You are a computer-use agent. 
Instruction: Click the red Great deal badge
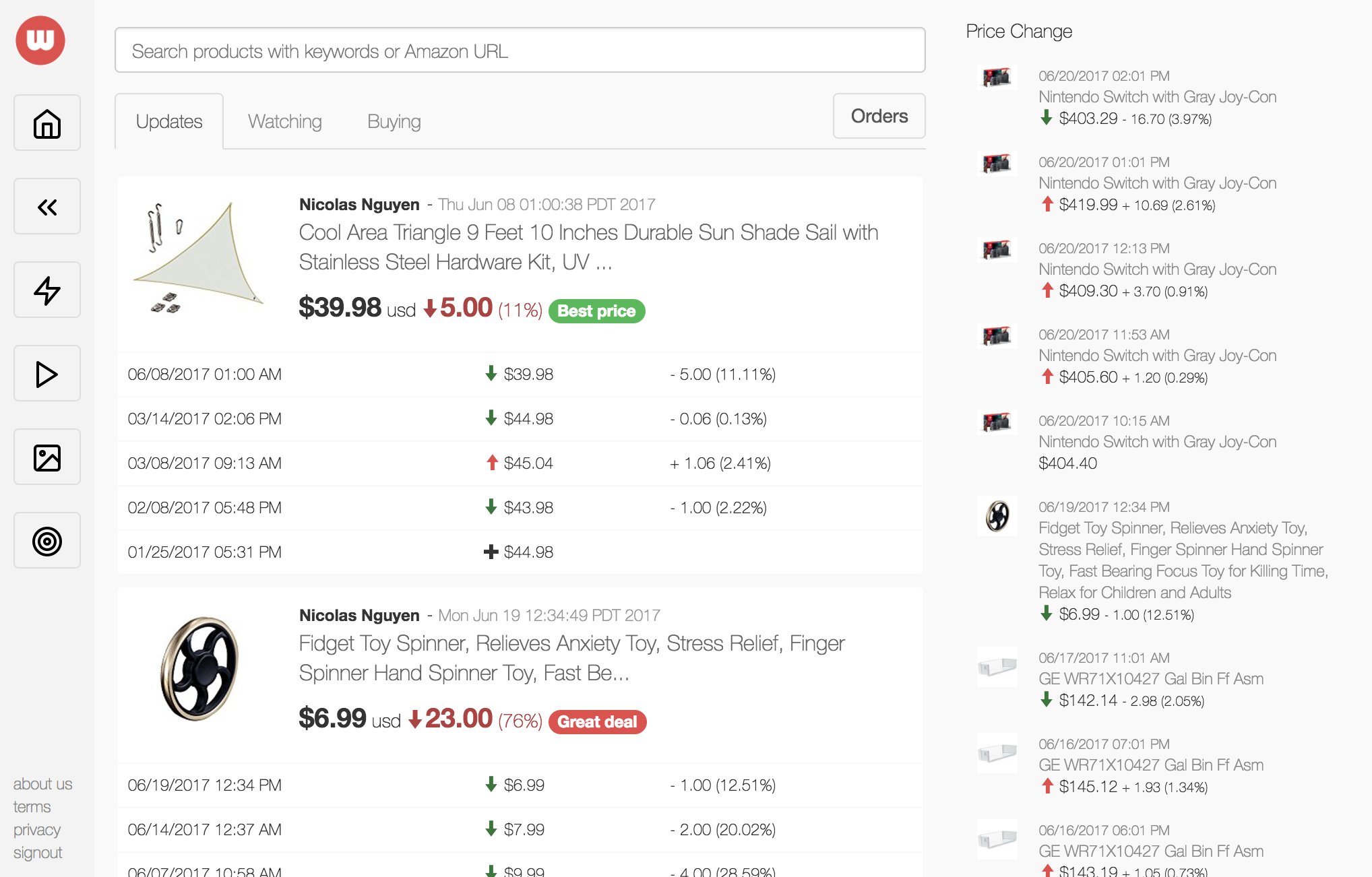[x=597, y=722]
